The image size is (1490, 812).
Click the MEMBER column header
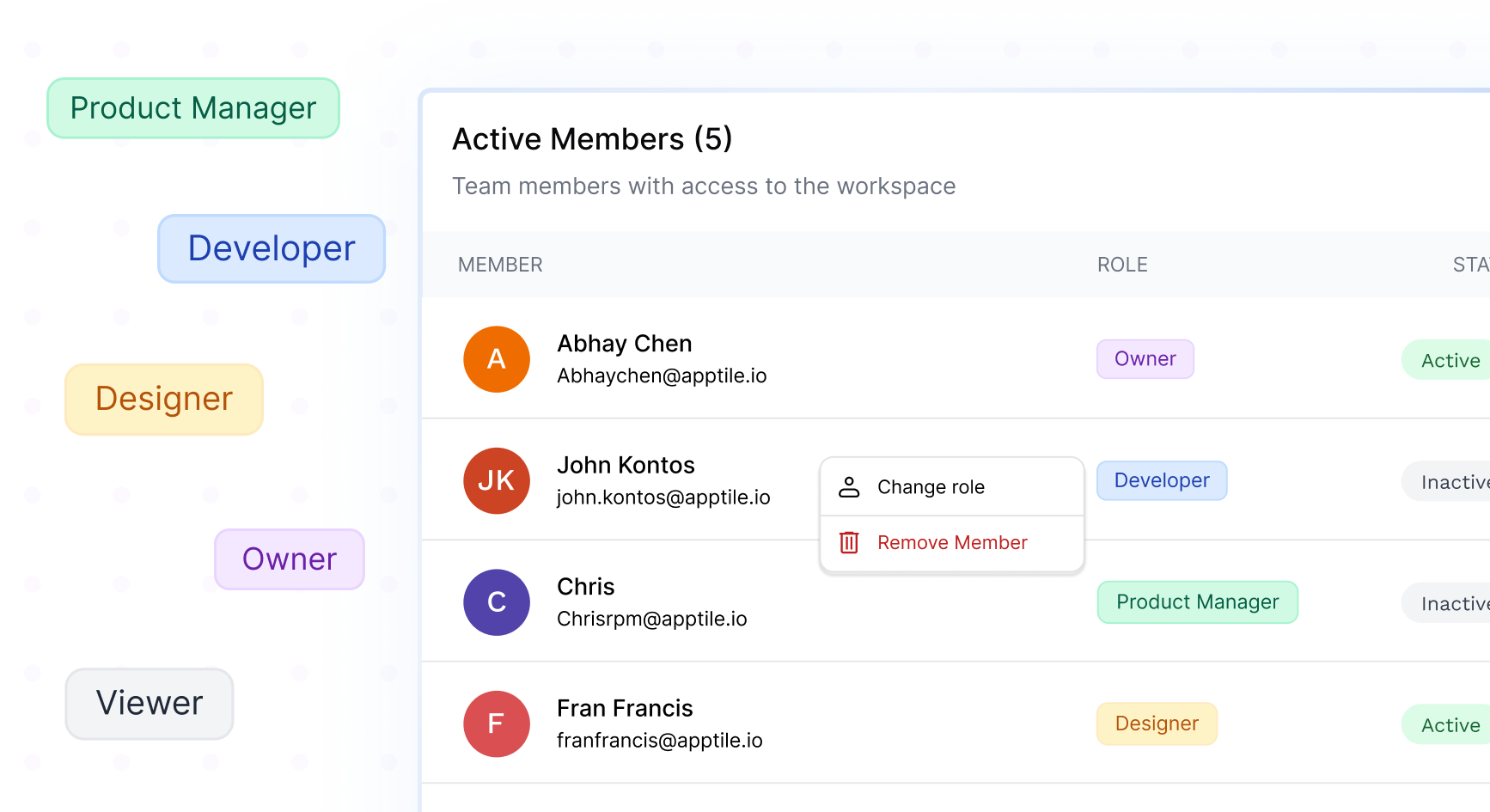tap(500, 265)
